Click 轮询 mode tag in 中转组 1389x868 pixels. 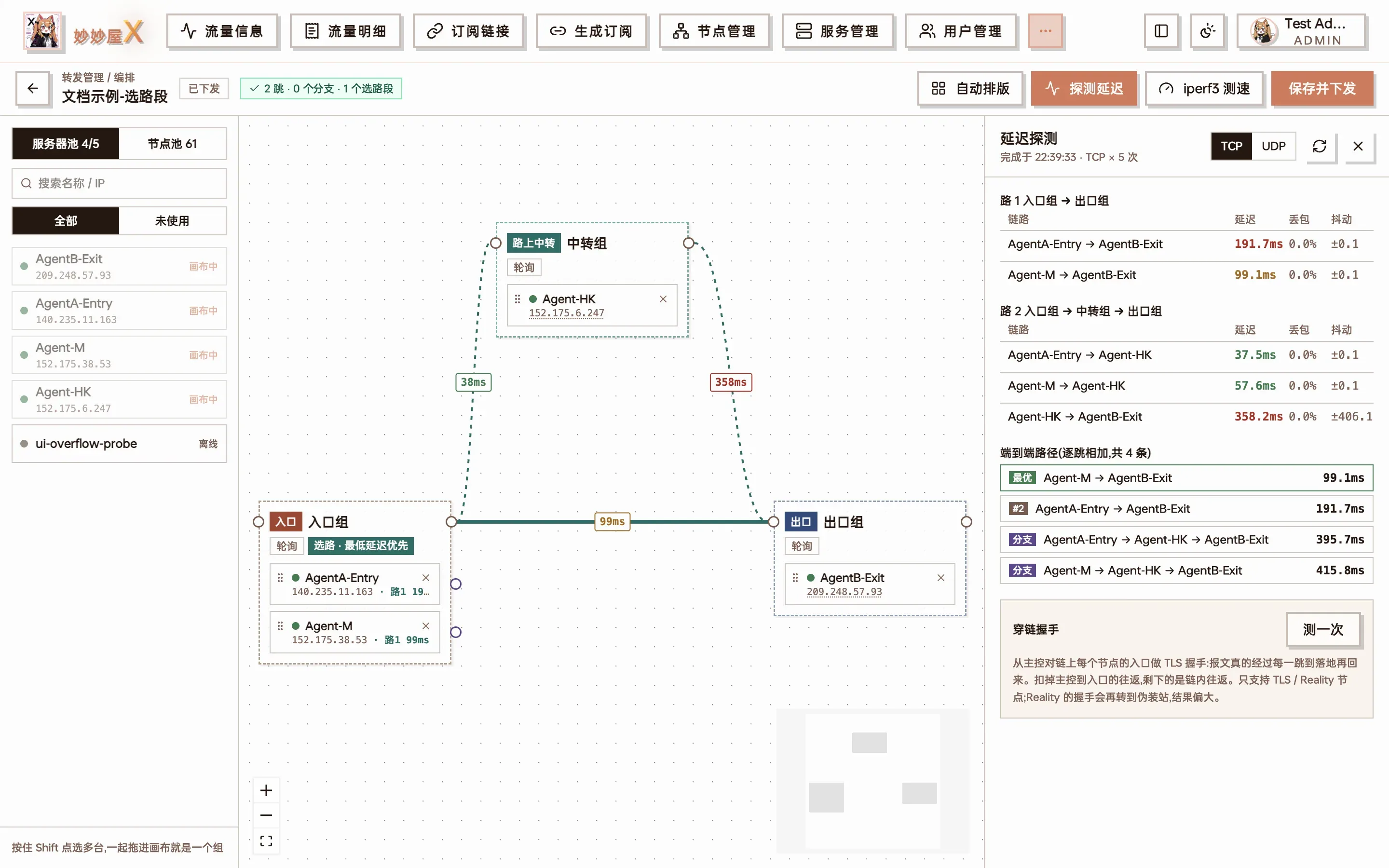[x=523, y=268]
